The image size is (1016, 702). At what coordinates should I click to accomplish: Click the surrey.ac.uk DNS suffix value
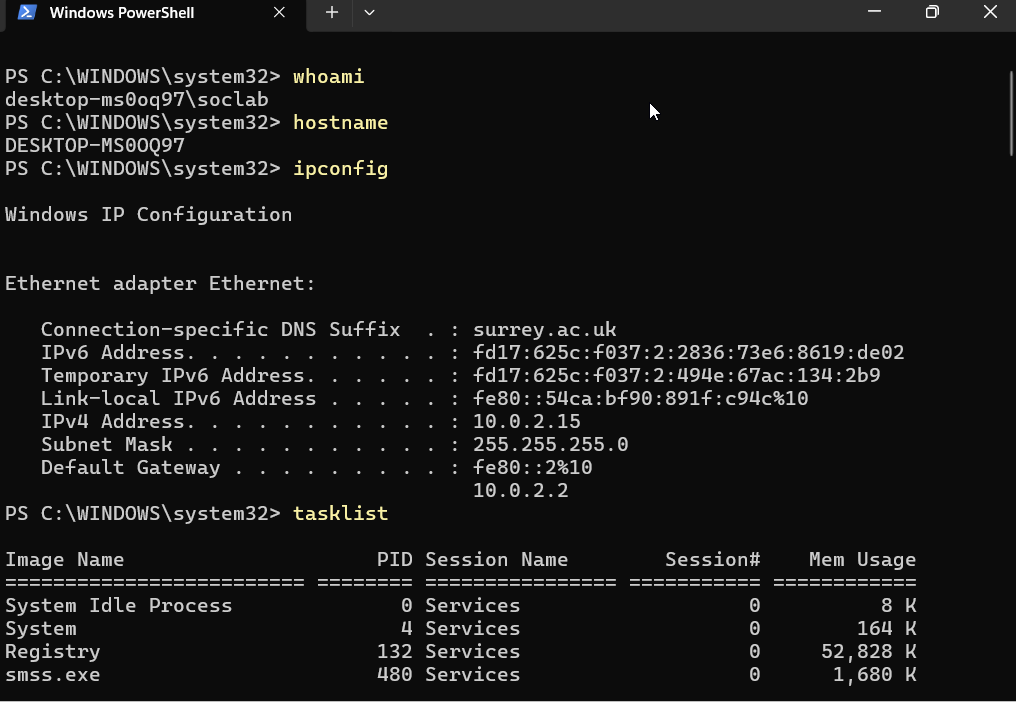544,329
